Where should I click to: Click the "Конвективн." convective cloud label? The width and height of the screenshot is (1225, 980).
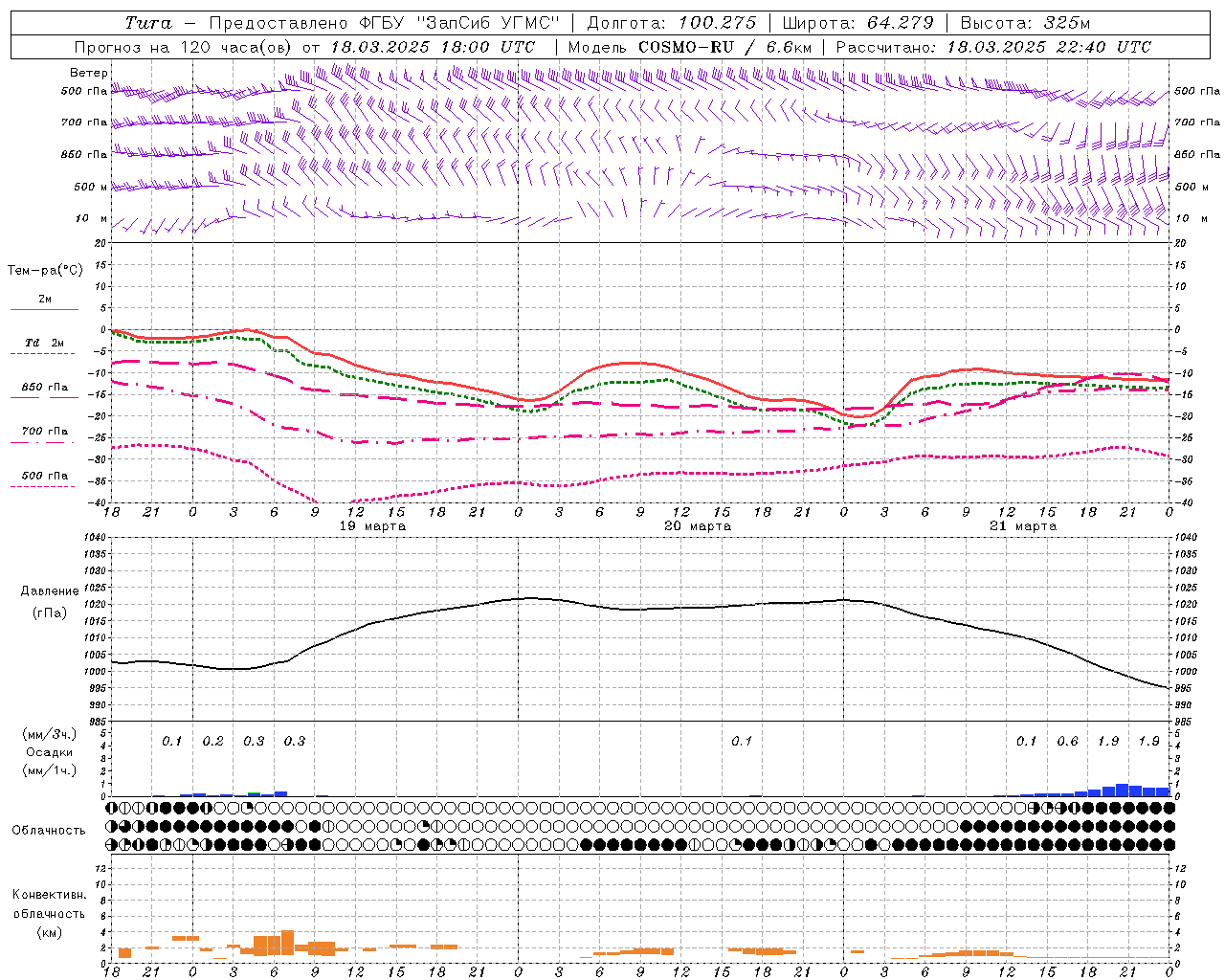[49, 895]
